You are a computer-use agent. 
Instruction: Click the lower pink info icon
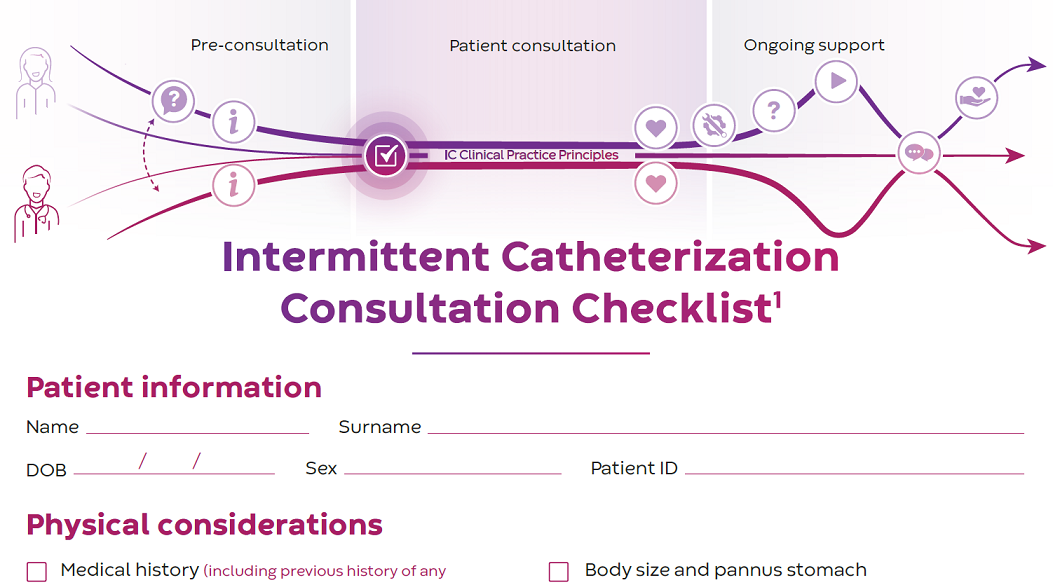tap(233, 184)
